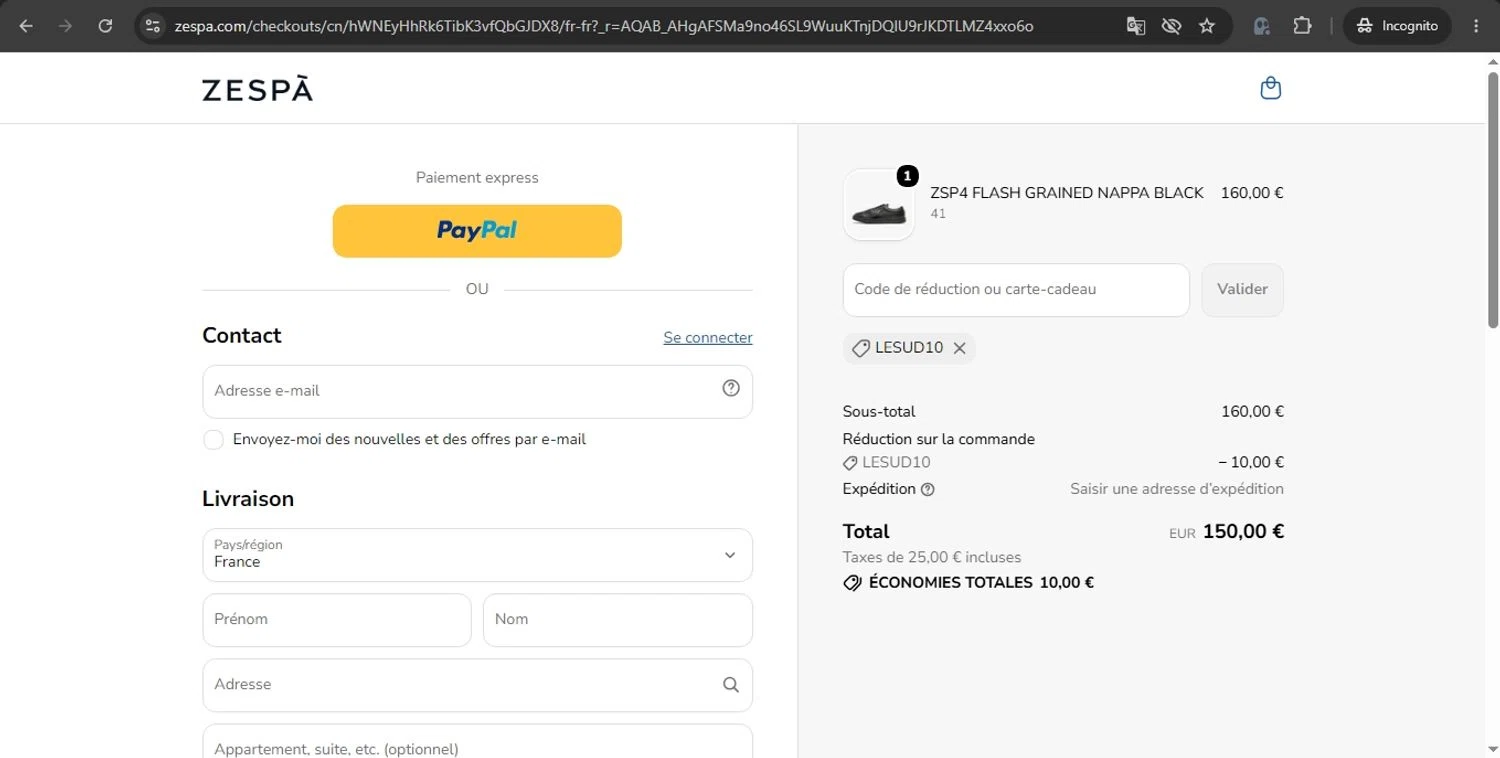
Task: Show help for the e-mail field
Action: 731,388
